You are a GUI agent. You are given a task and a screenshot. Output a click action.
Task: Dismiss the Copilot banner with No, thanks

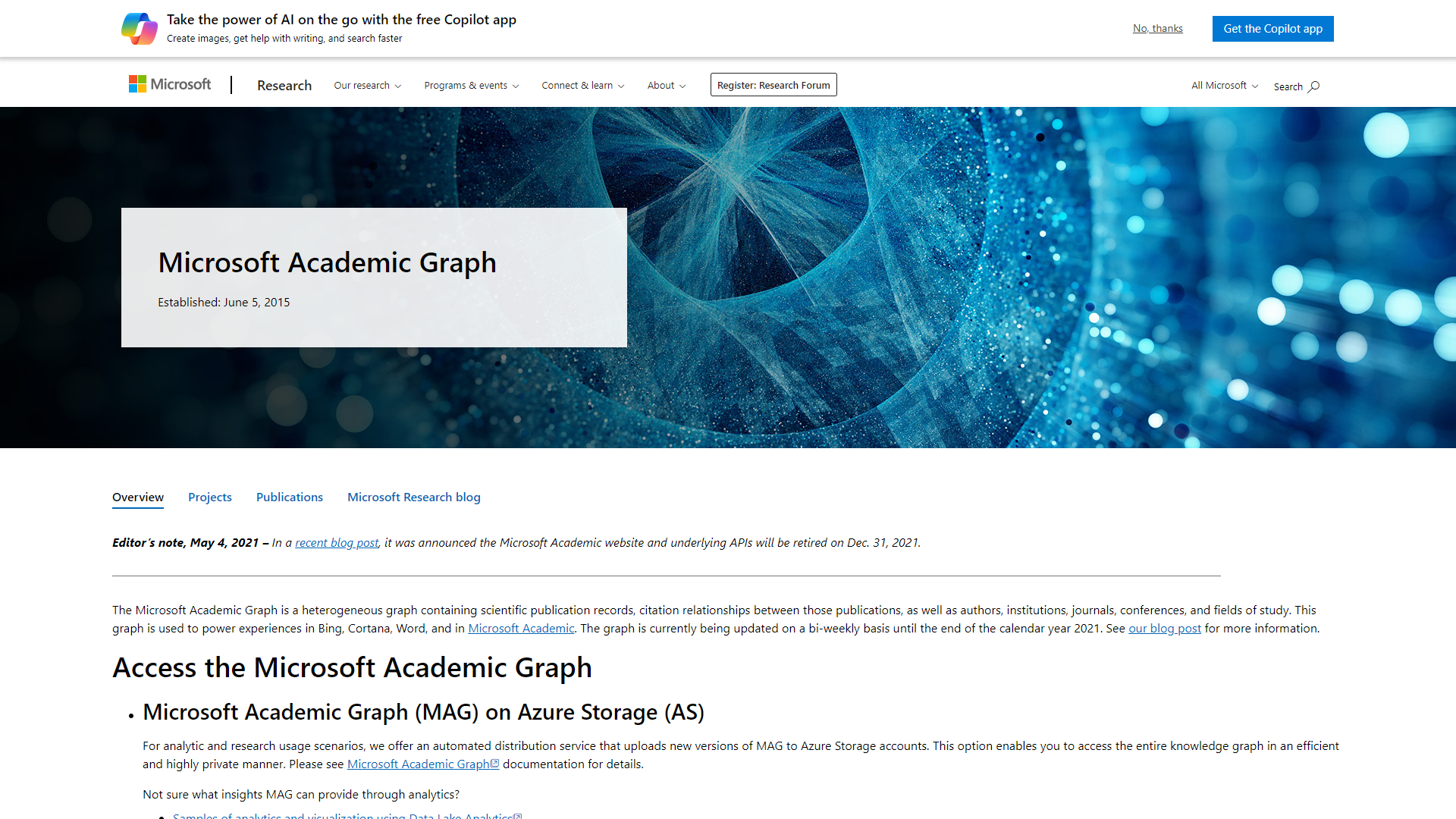click(1157, 28)
